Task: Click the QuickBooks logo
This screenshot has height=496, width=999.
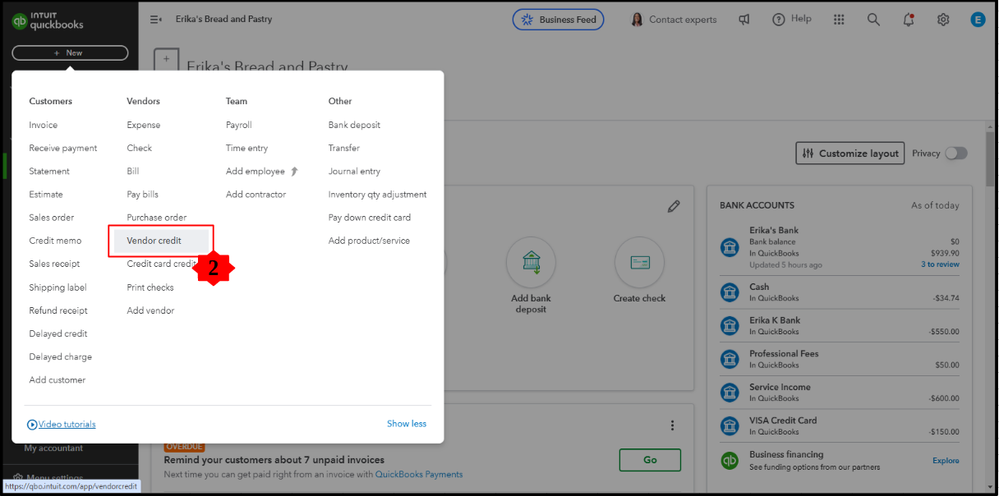Action: [48, 20]
